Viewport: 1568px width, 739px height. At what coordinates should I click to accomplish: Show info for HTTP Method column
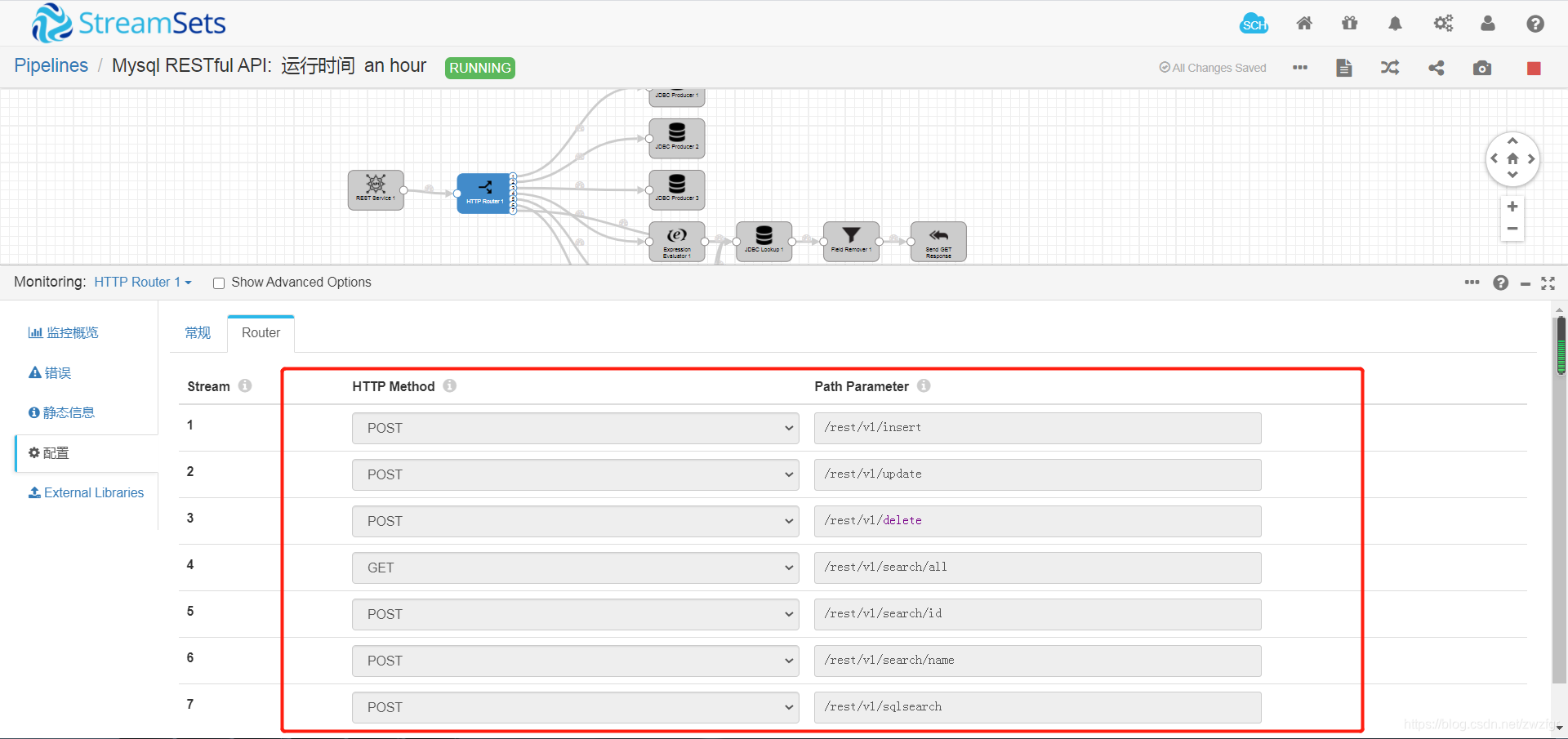450,385
